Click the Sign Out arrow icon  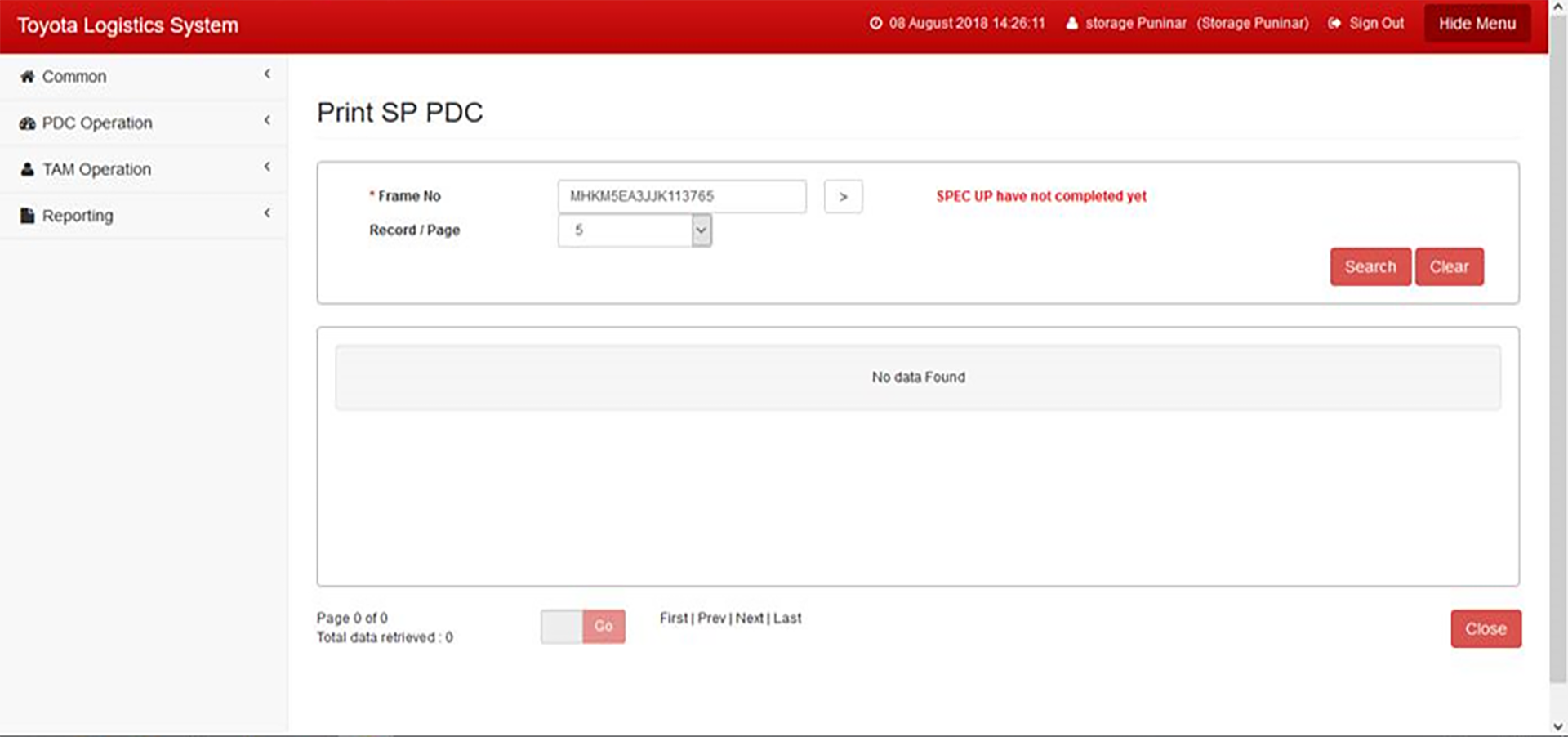[1334, 24]
